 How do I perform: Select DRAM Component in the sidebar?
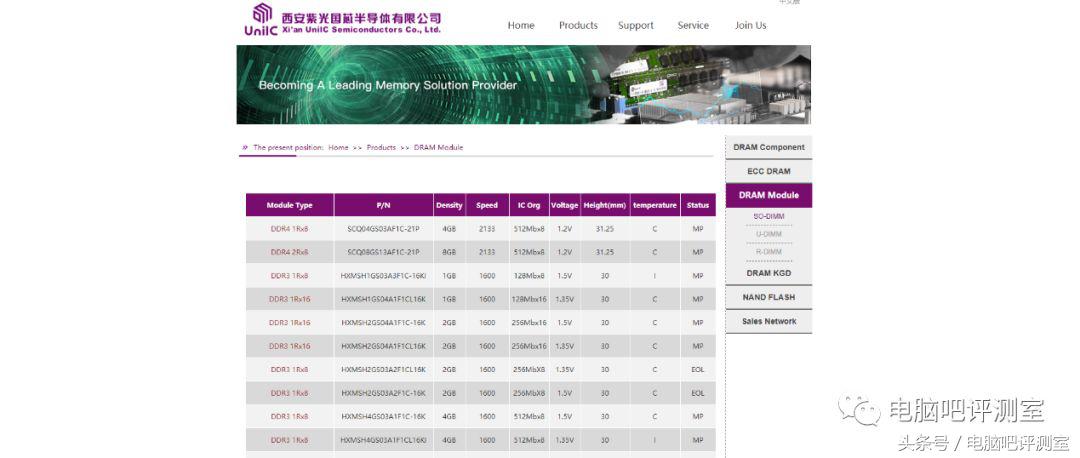[x=768, y=148]
